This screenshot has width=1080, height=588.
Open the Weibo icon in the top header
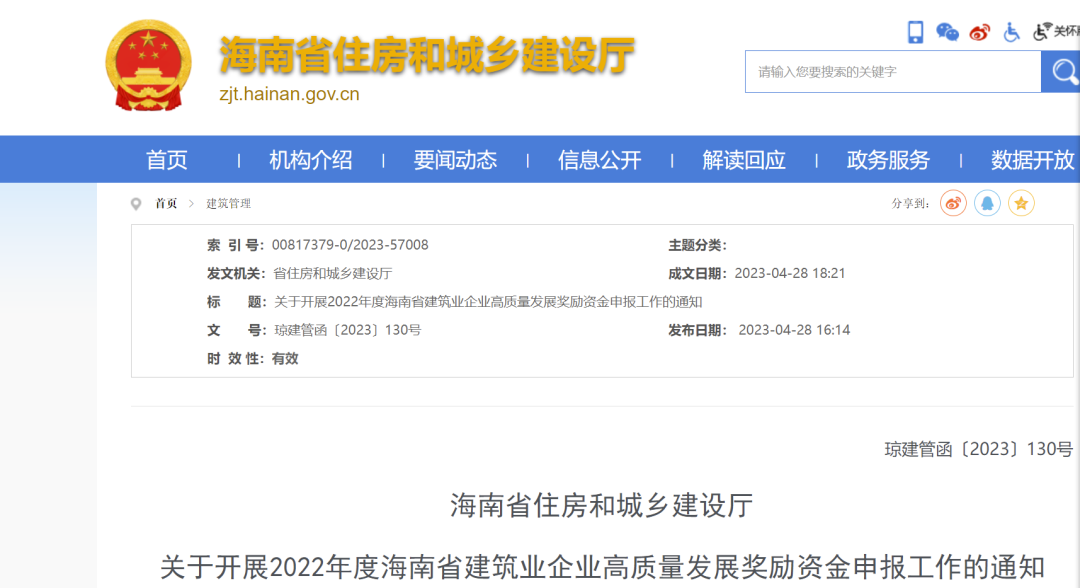(x=980, y=31)
